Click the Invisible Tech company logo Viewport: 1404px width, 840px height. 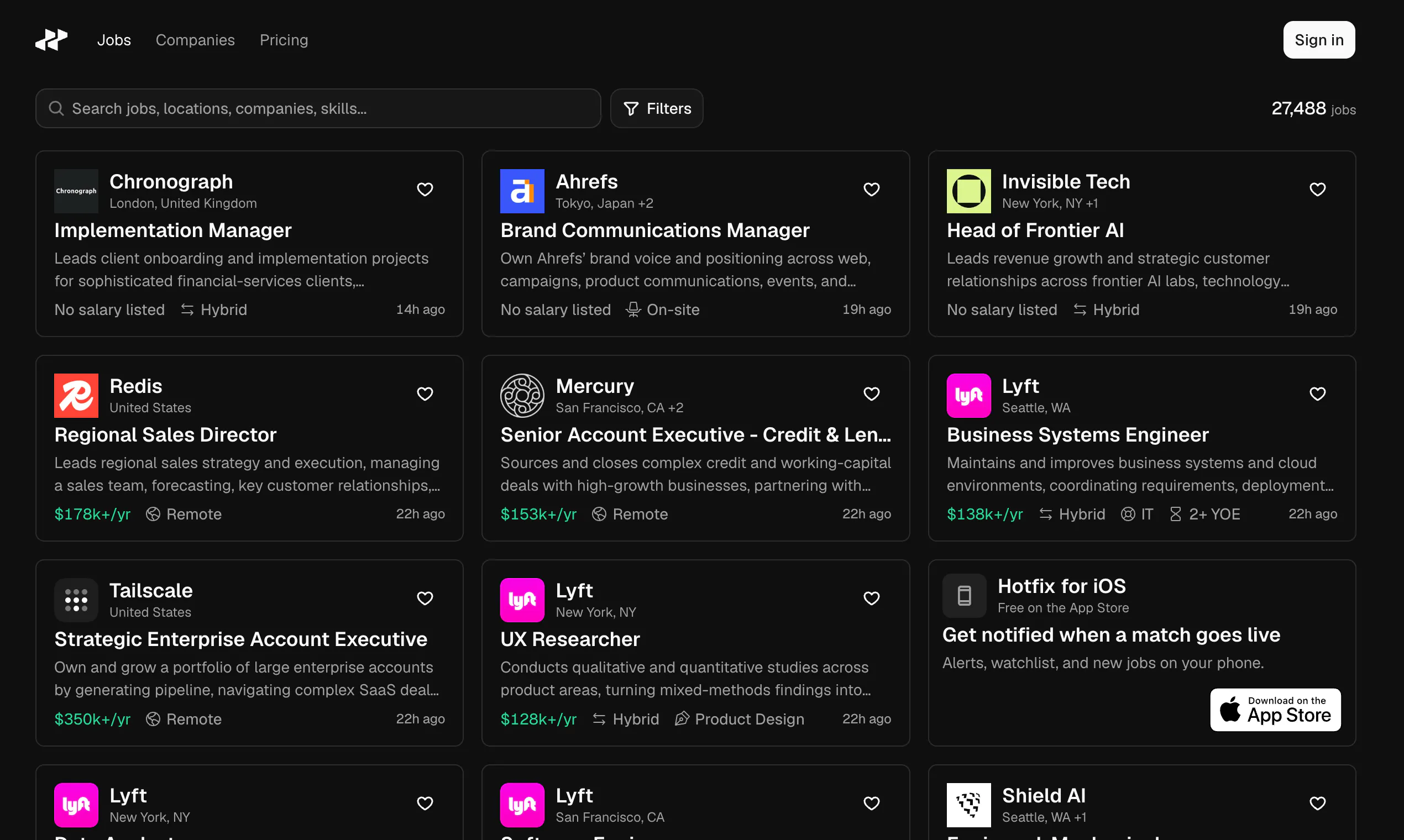[968, 191]
